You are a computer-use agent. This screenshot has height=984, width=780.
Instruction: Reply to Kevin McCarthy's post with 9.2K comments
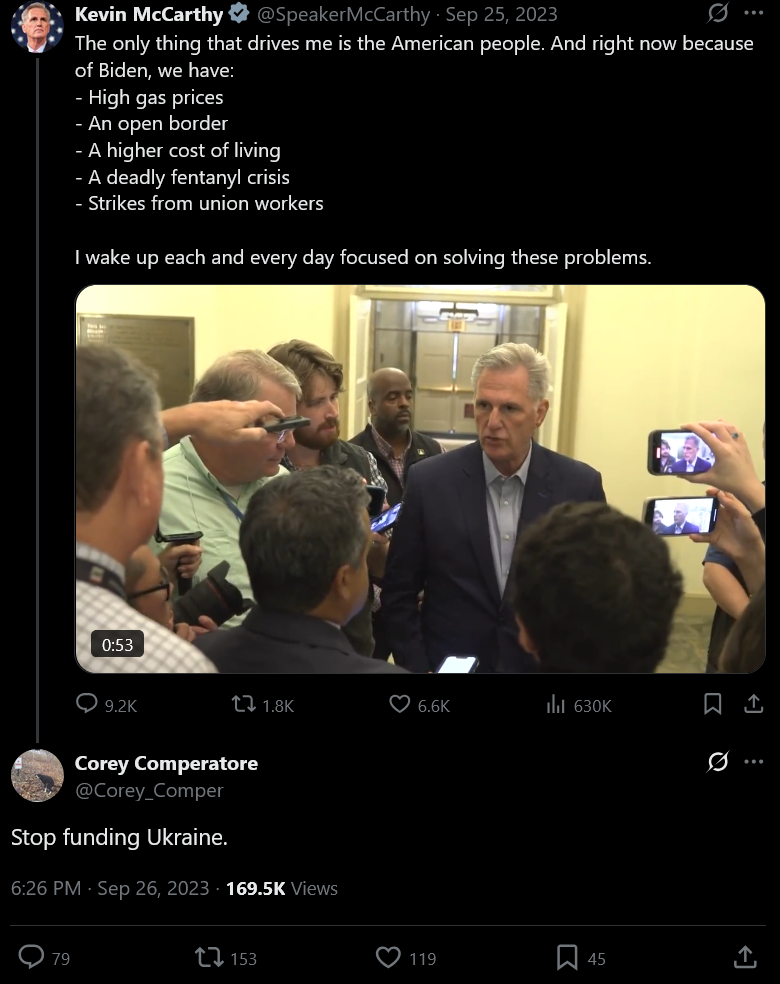106,705
